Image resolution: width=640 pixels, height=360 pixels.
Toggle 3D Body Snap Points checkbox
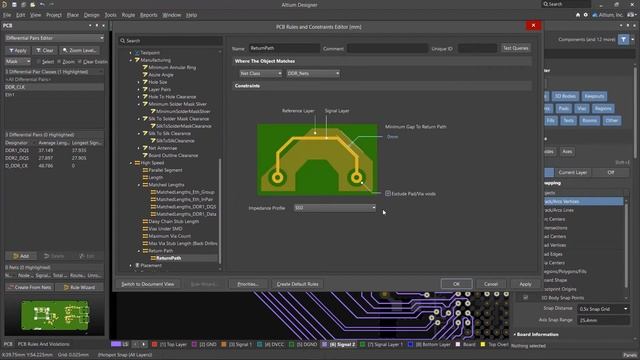pos(526,298)
